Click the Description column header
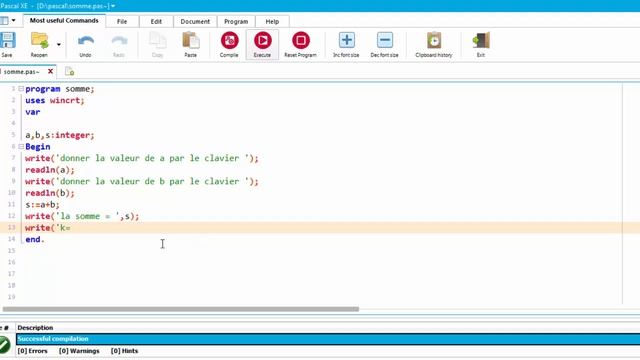Screen dimensions: 640x360 36,328
